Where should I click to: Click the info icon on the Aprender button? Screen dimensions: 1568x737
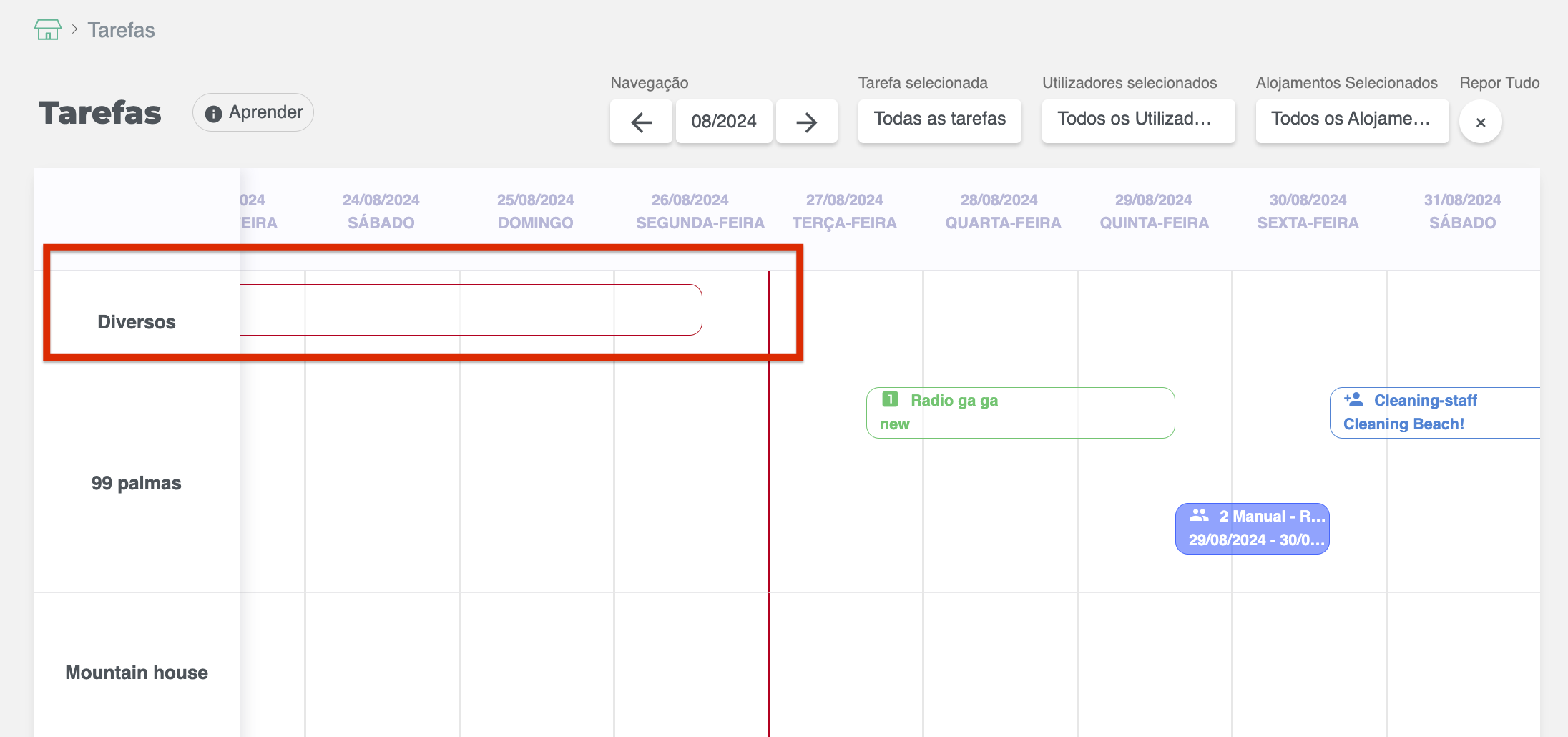click(x=213, y=113)
